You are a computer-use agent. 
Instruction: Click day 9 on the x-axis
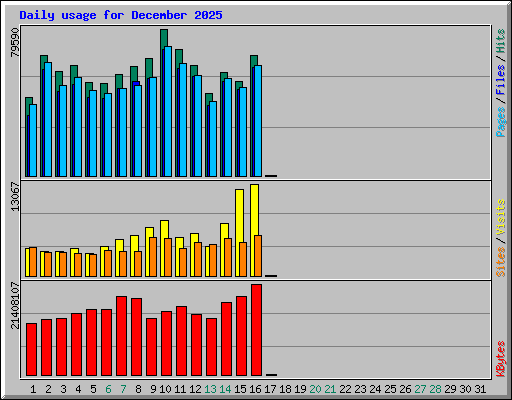point(153,389)
